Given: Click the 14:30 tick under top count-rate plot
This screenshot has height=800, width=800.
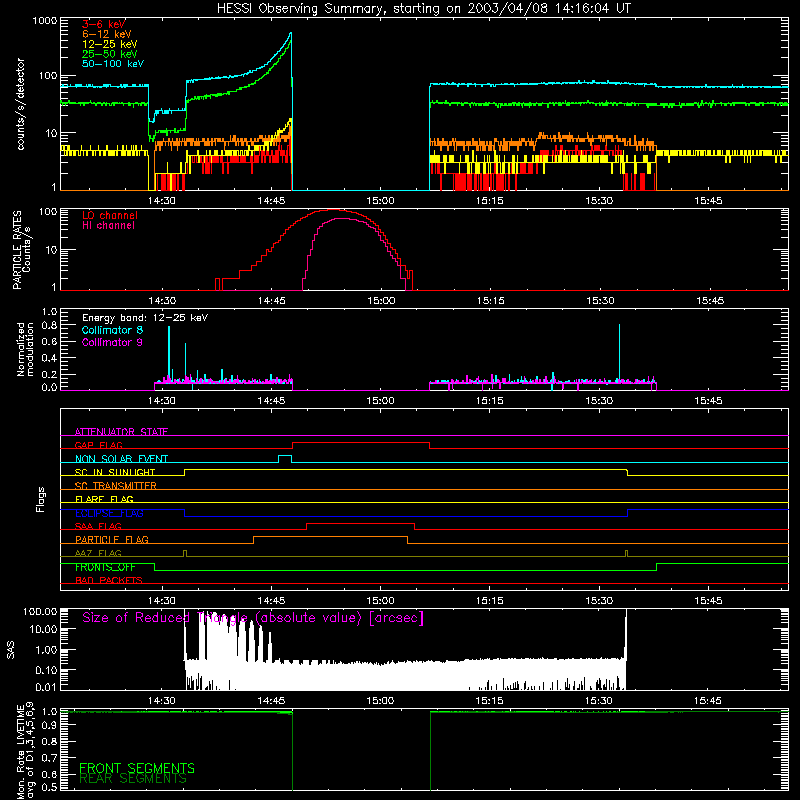Looking at the screenshot, I should 162,201.
